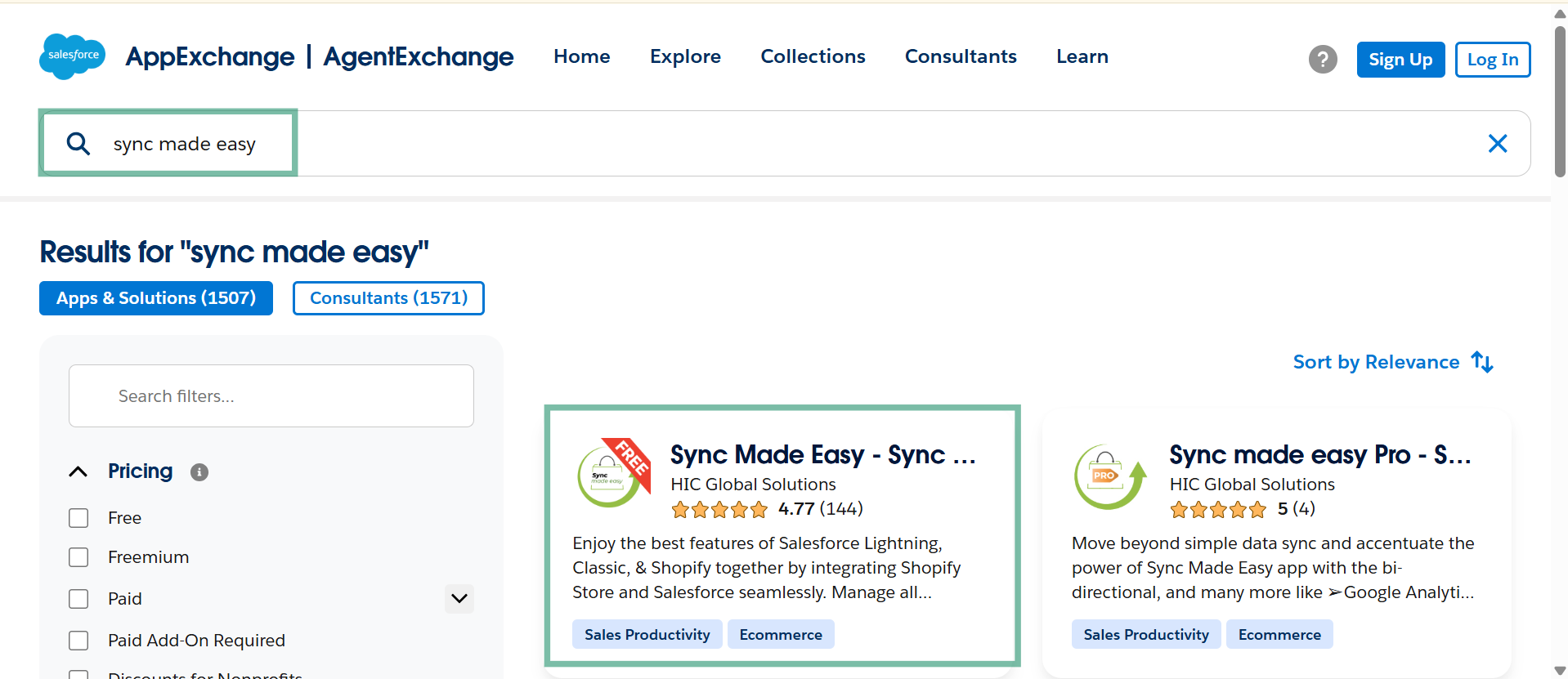
Task: Open the Explore menu
Action: point(685,56)
